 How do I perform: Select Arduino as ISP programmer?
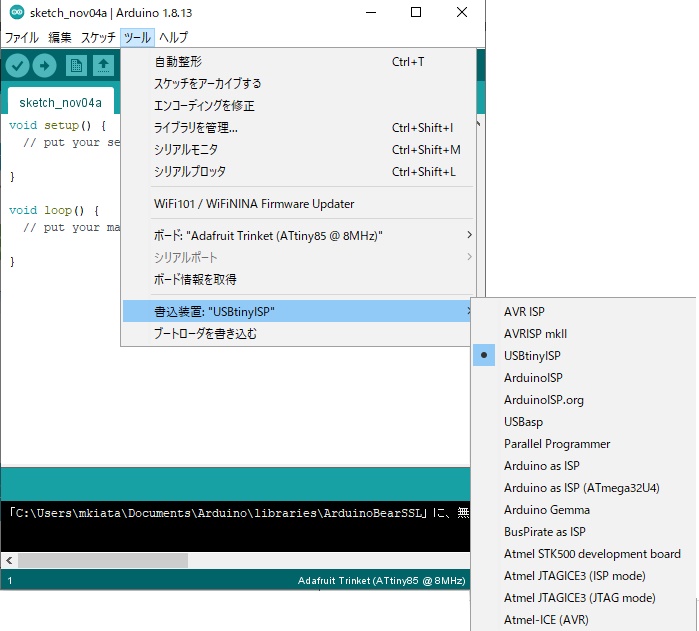click(x=584, y=466)
